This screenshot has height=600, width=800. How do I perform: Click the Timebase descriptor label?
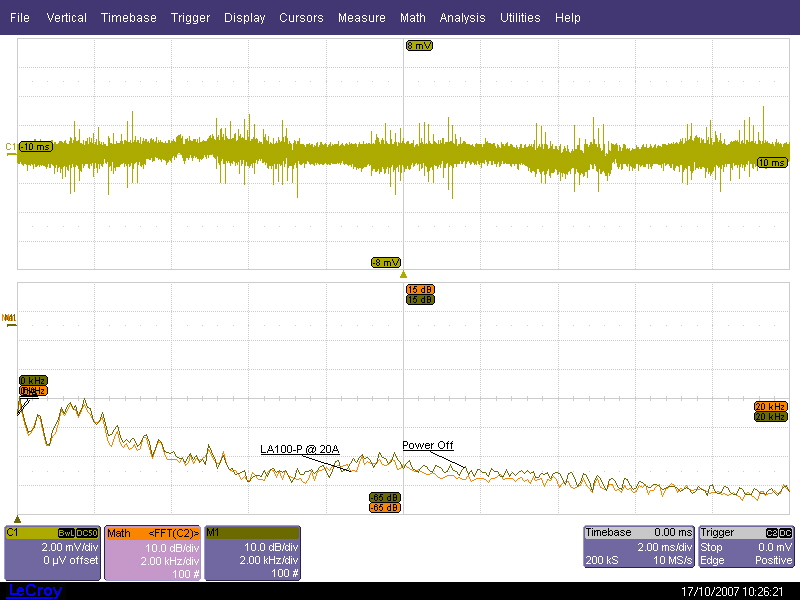[x=609, y=532]
